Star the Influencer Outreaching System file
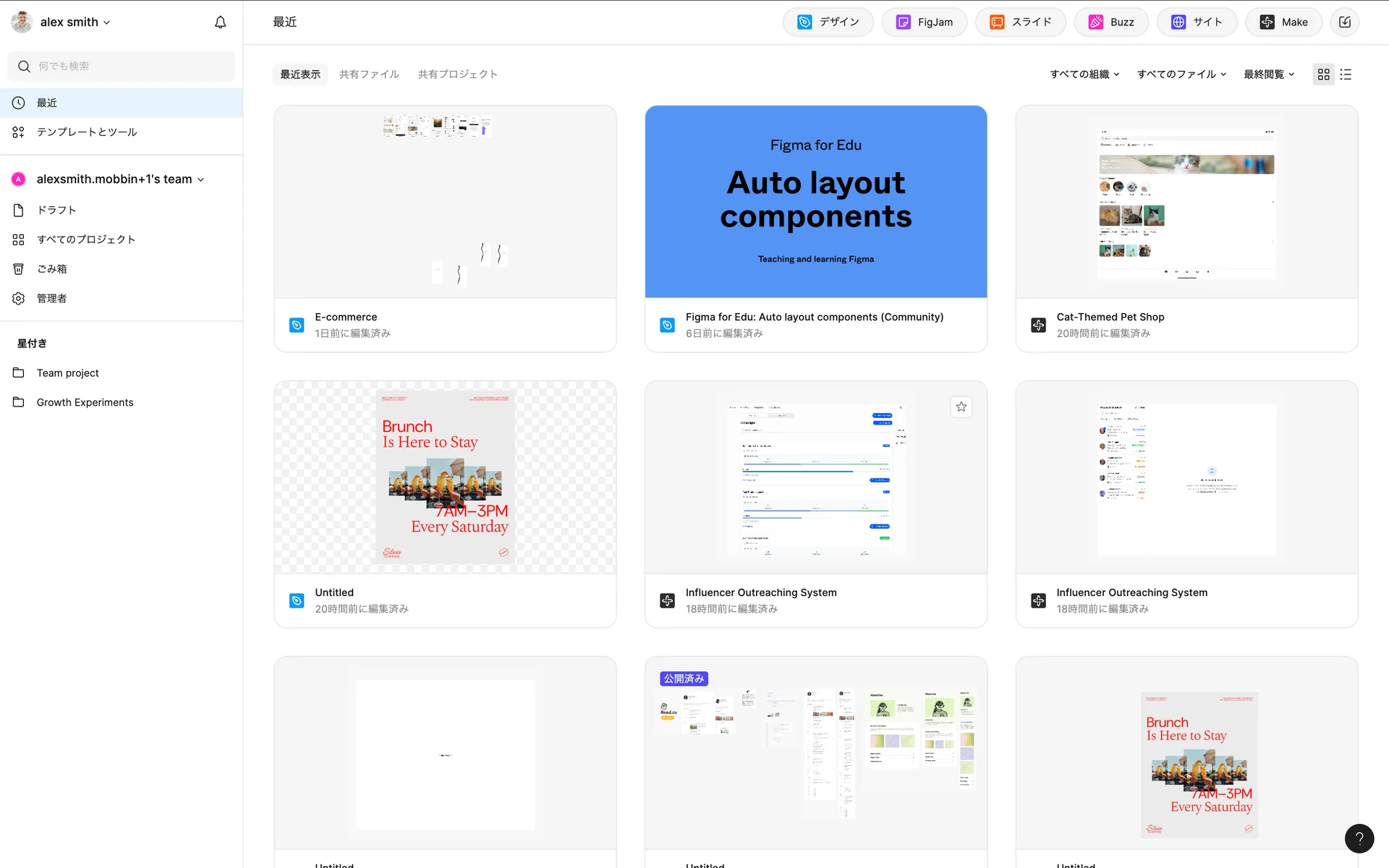Screen dimensions: 1389x868 point(961,407)
